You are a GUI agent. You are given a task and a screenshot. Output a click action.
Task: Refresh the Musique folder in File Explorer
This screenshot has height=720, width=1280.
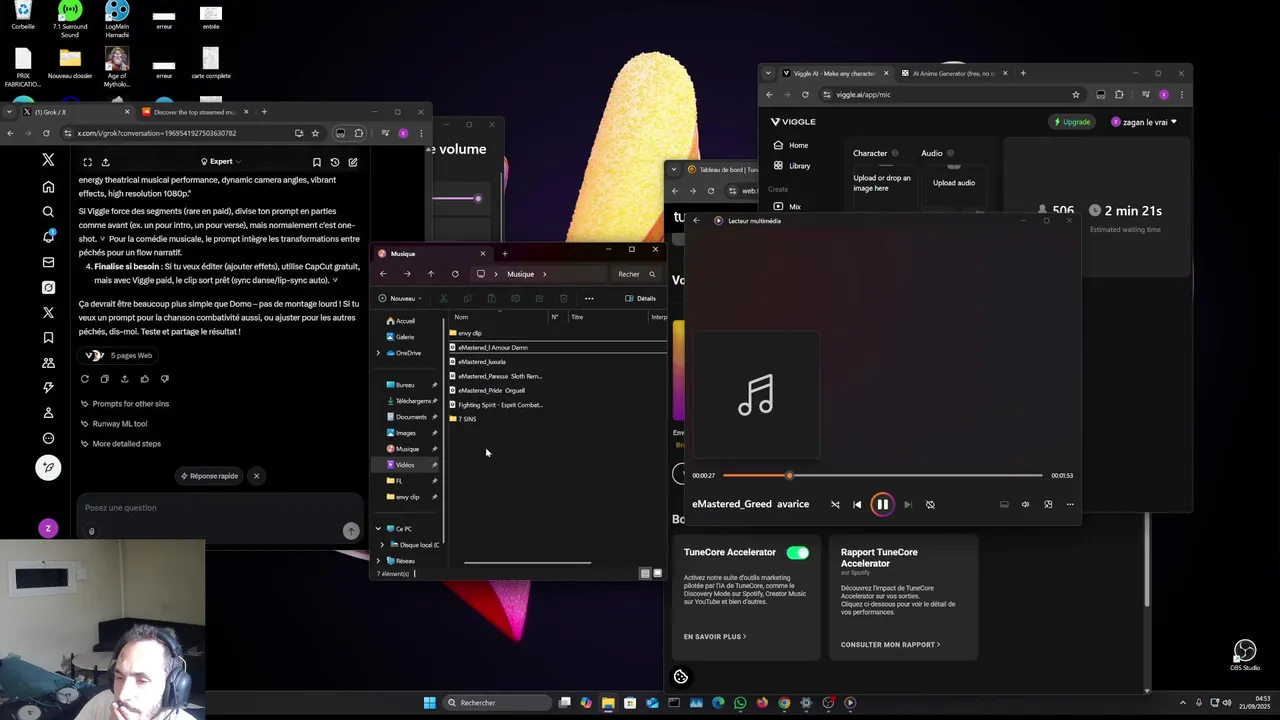455,274
